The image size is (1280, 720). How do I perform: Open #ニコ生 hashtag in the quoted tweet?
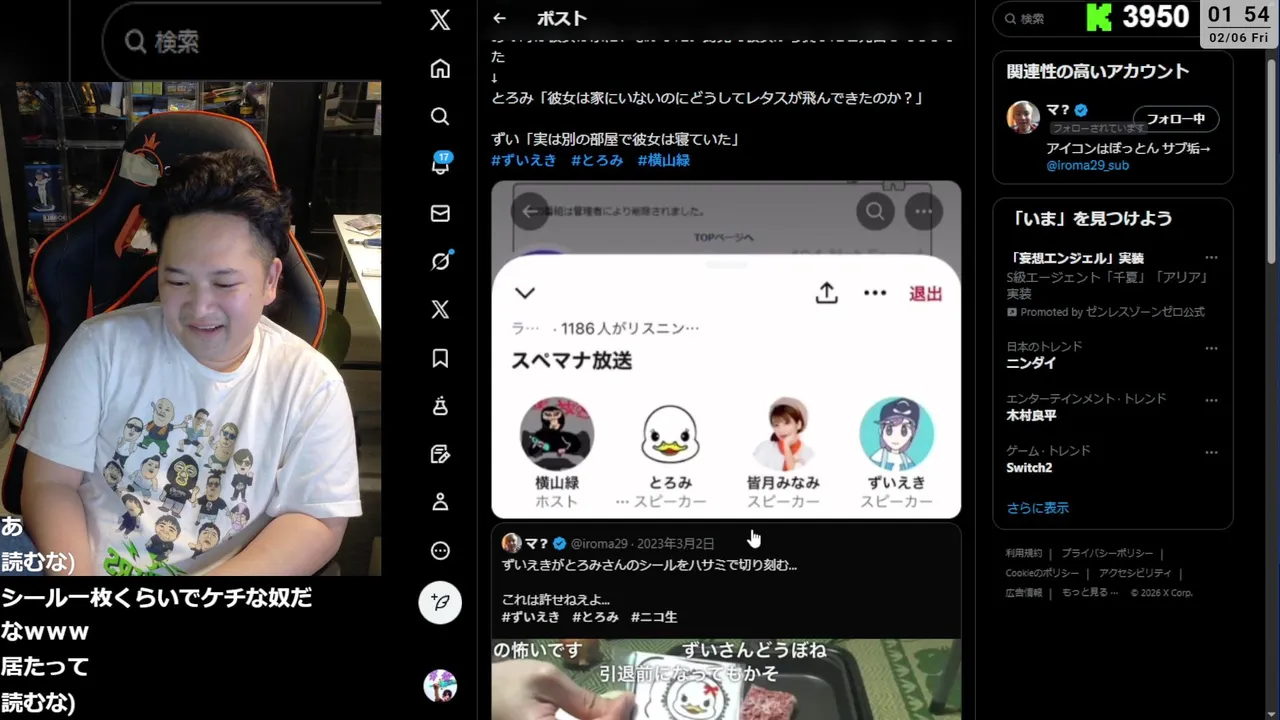[654, 617]
